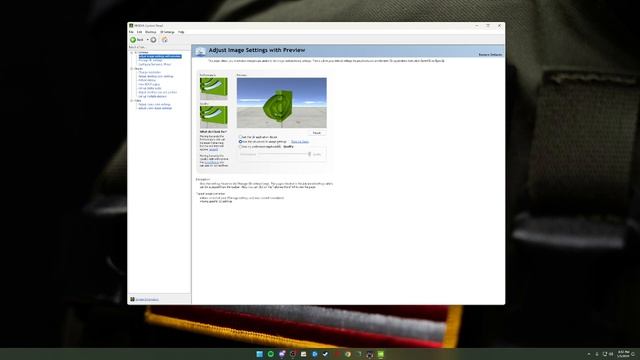Open the Windows Start button

click(259, 354)
